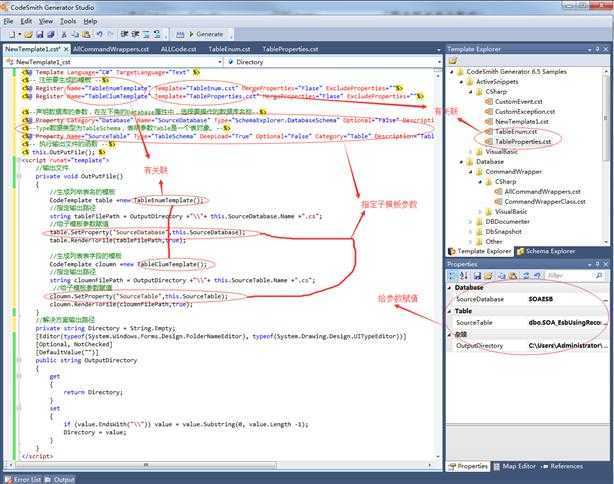Click the Filter input field in Properties
The height and width of the screenshot is (484, 614).
pyautogui.click(x=569, y=276)
